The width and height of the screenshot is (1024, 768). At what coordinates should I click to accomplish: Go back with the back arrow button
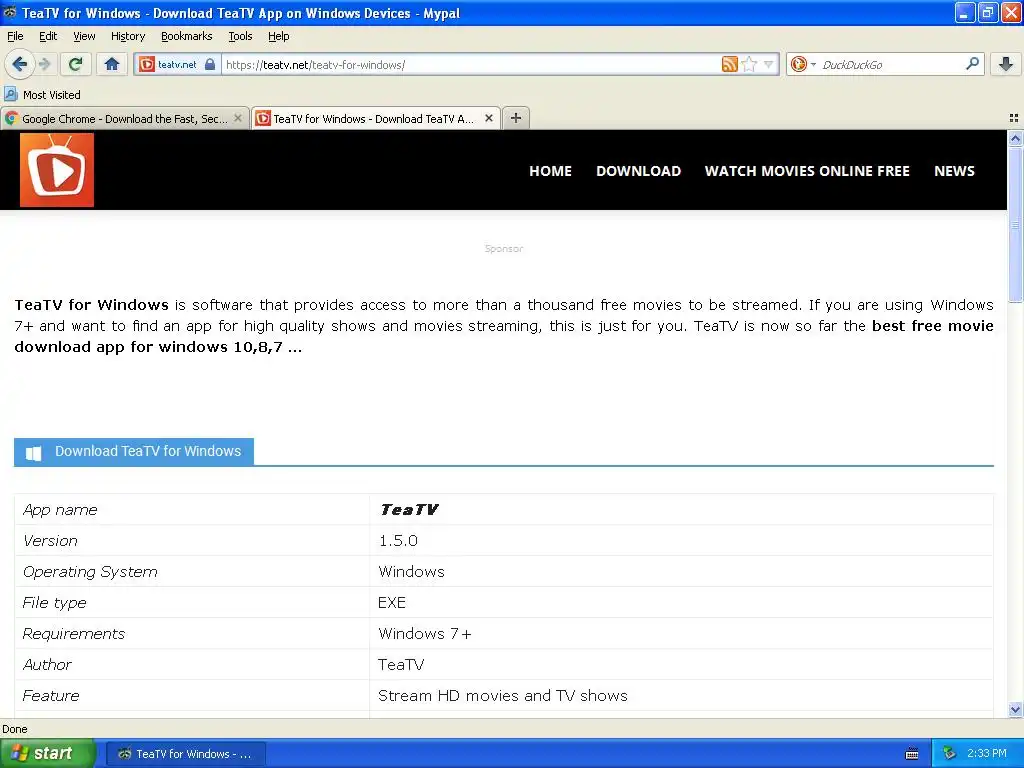tap(19, 64)
